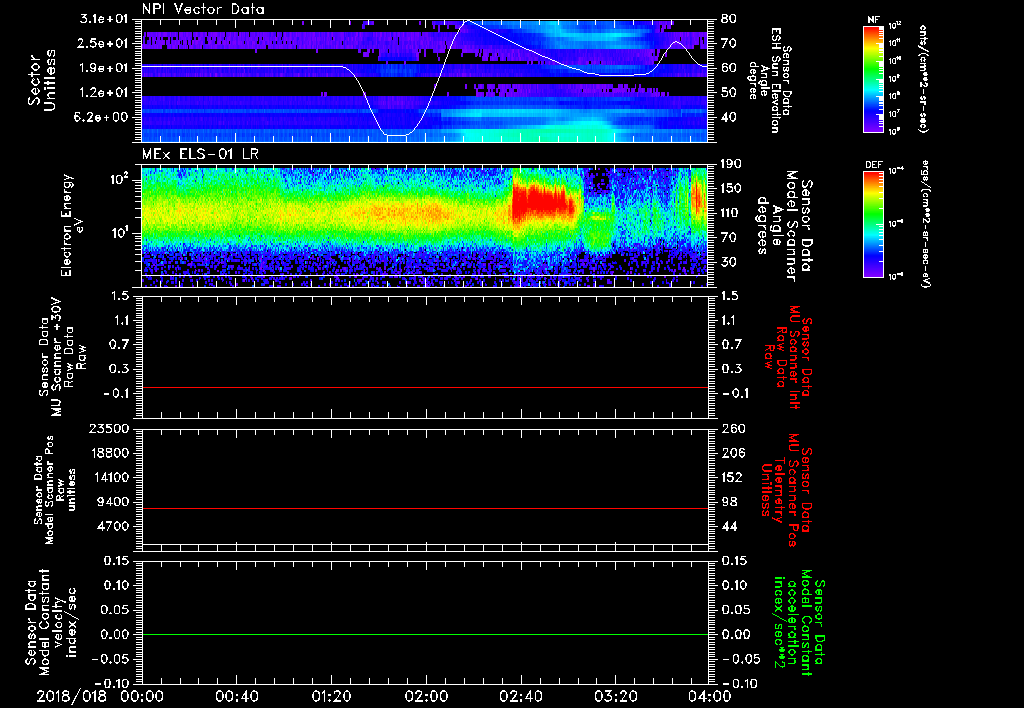The height and width of the screenshot is (708, 1024).
Task: Click the red line in the MU Scanner +30V panel
Action: click(x=424, y=387)
